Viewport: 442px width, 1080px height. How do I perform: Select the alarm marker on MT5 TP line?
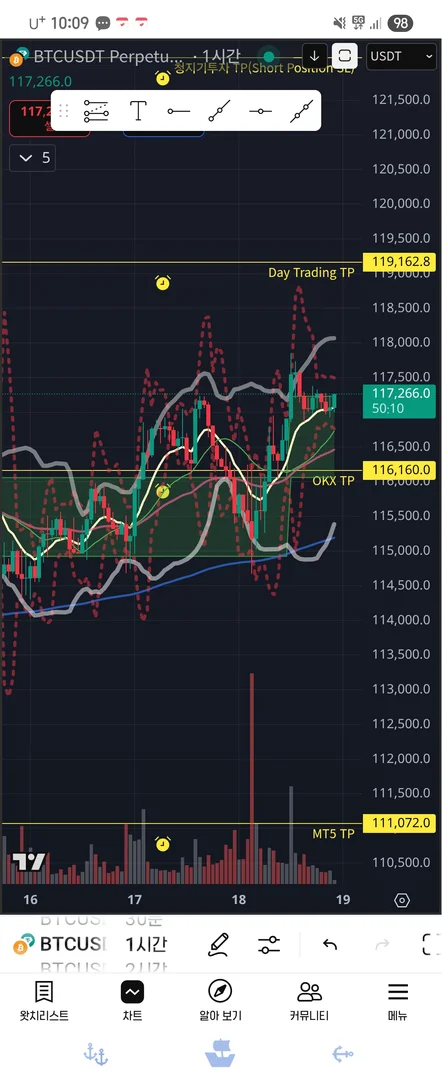[162, 844]
